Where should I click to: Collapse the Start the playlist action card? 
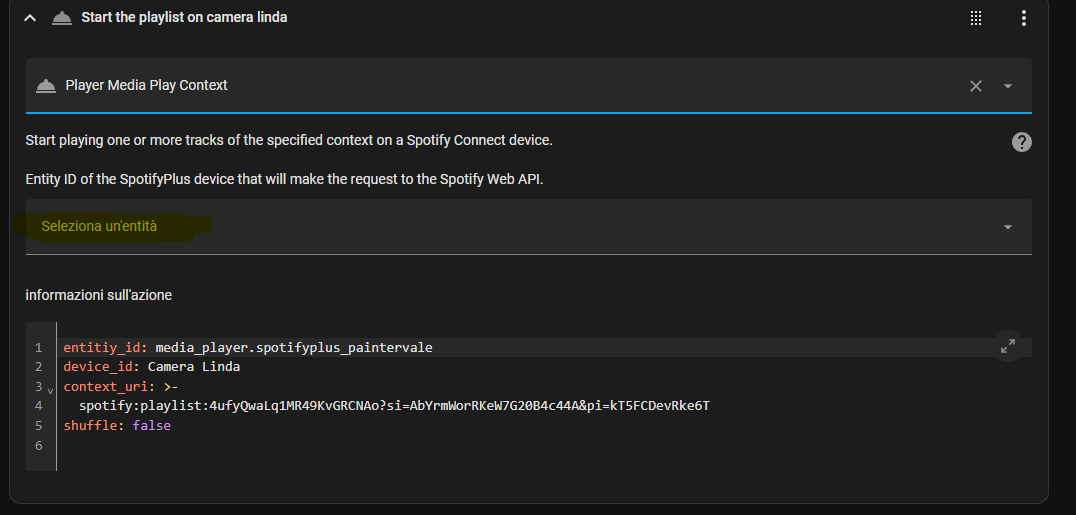30,18
